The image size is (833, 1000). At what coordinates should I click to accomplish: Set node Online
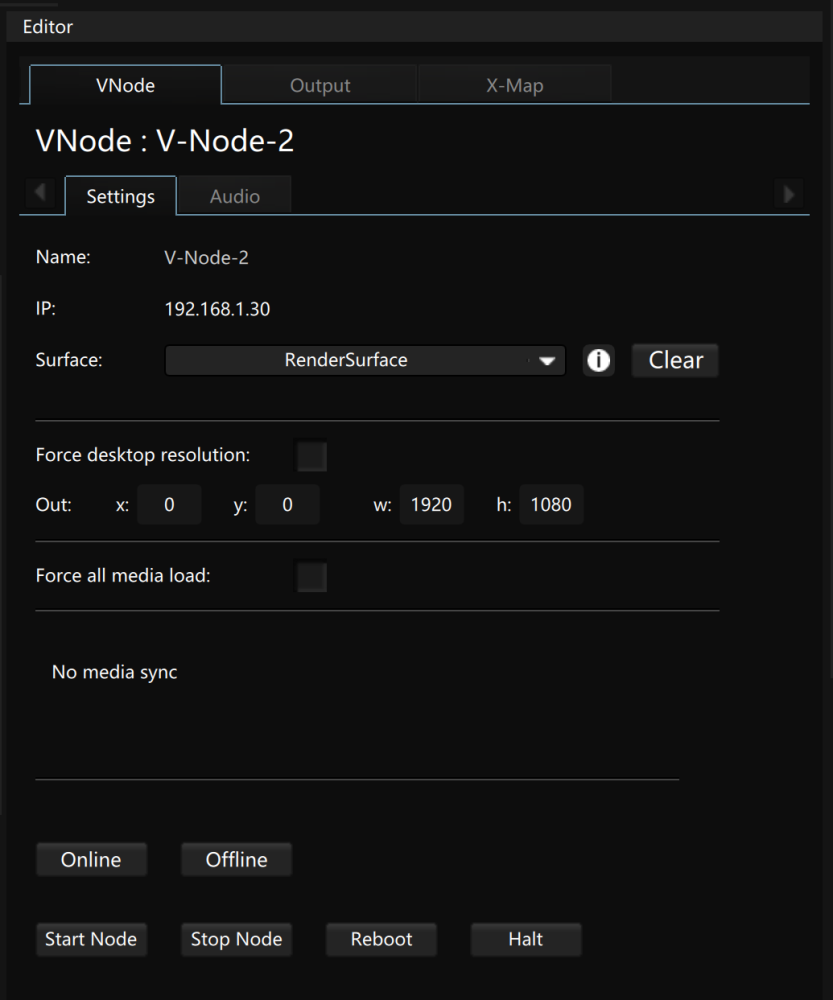point(91,860)
